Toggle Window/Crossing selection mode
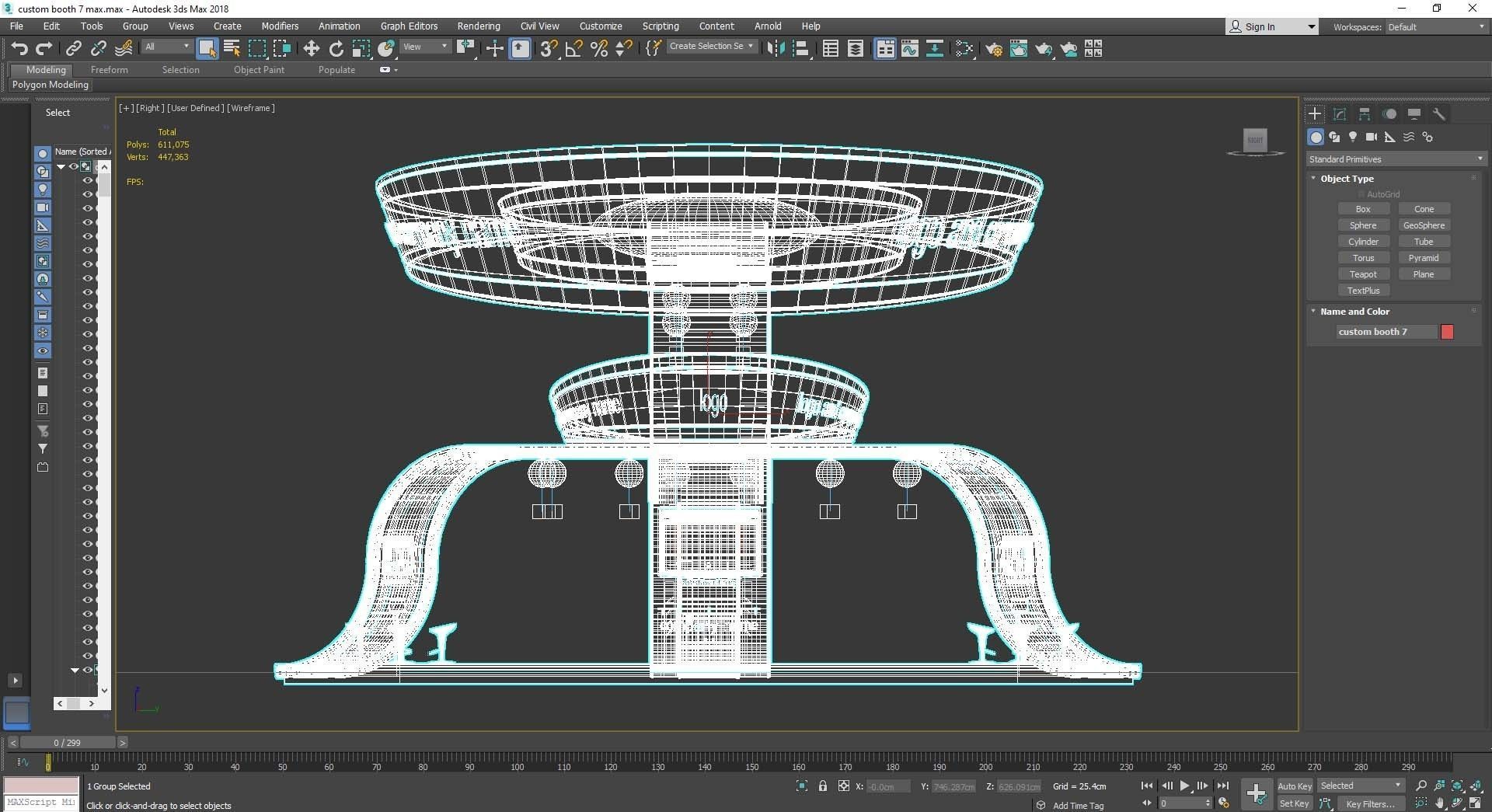Viewport: 1492px width, 812px height. click(281, 49)
